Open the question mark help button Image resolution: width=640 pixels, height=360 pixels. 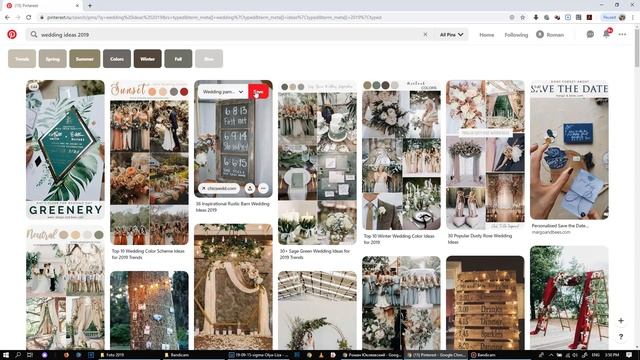point(621,337)
